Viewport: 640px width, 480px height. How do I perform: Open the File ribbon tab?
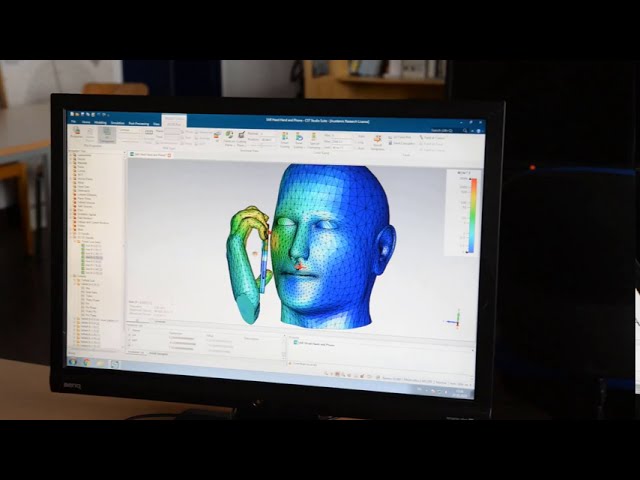click(73, 121)
